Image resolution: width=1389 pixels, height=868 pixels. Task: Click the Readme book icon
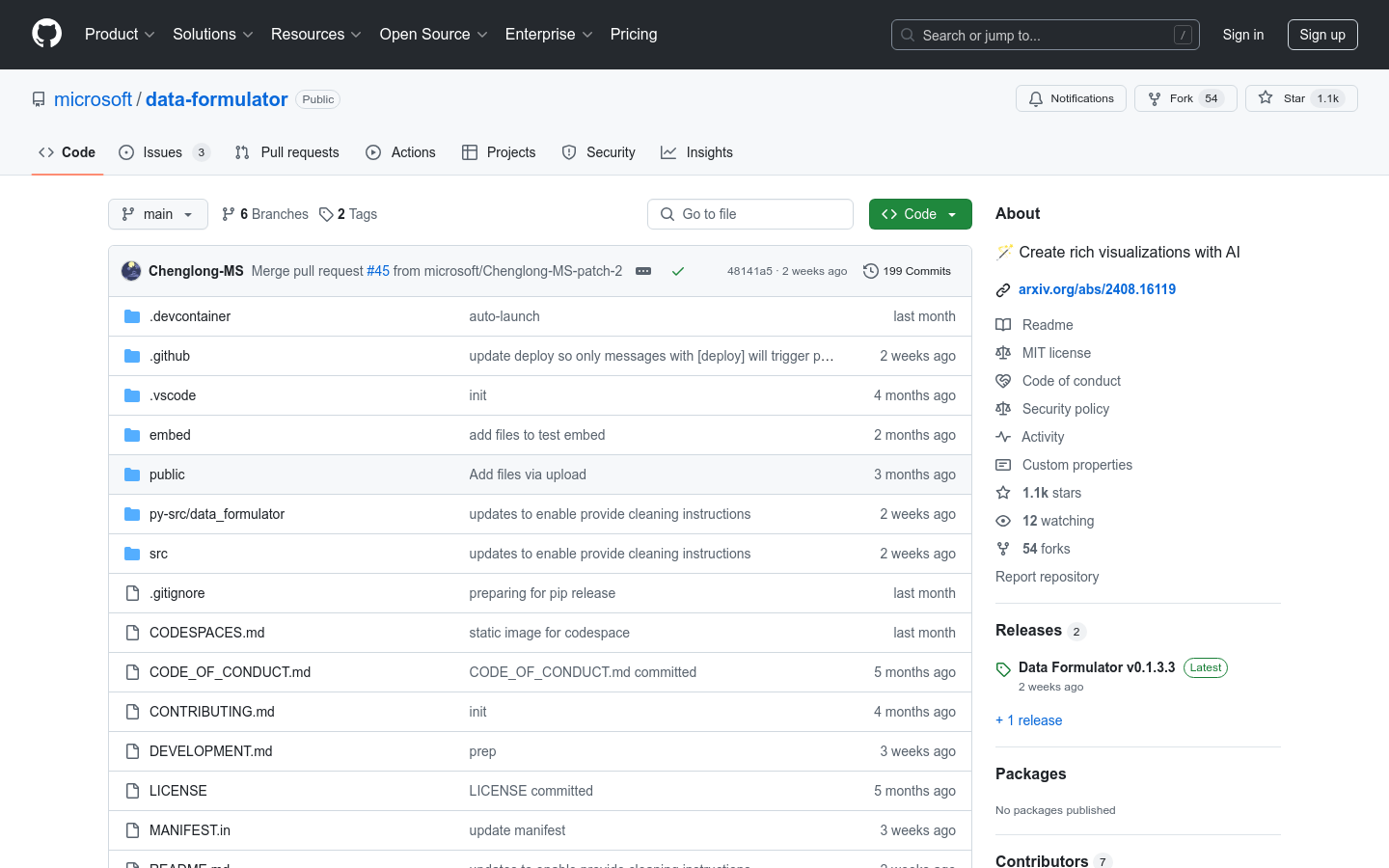coord(1003,325)
